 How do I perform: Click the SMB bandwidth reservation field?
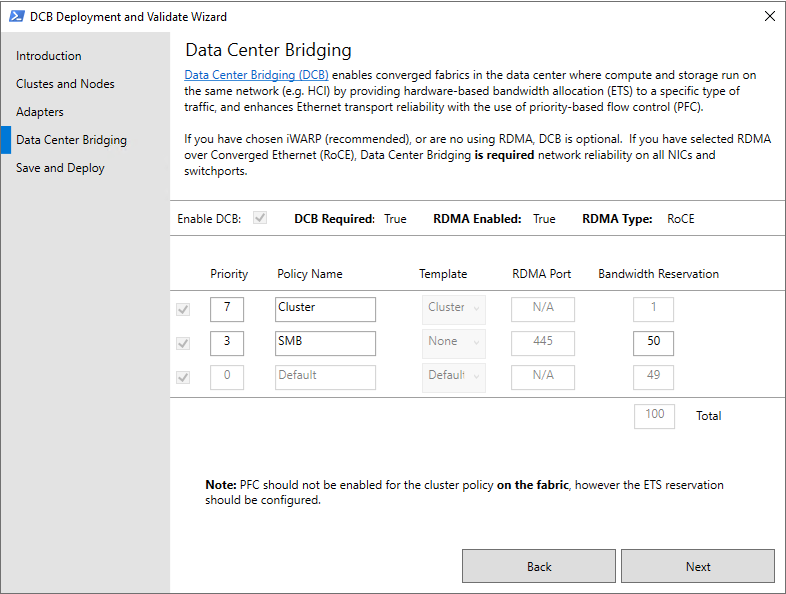[653, 343]
